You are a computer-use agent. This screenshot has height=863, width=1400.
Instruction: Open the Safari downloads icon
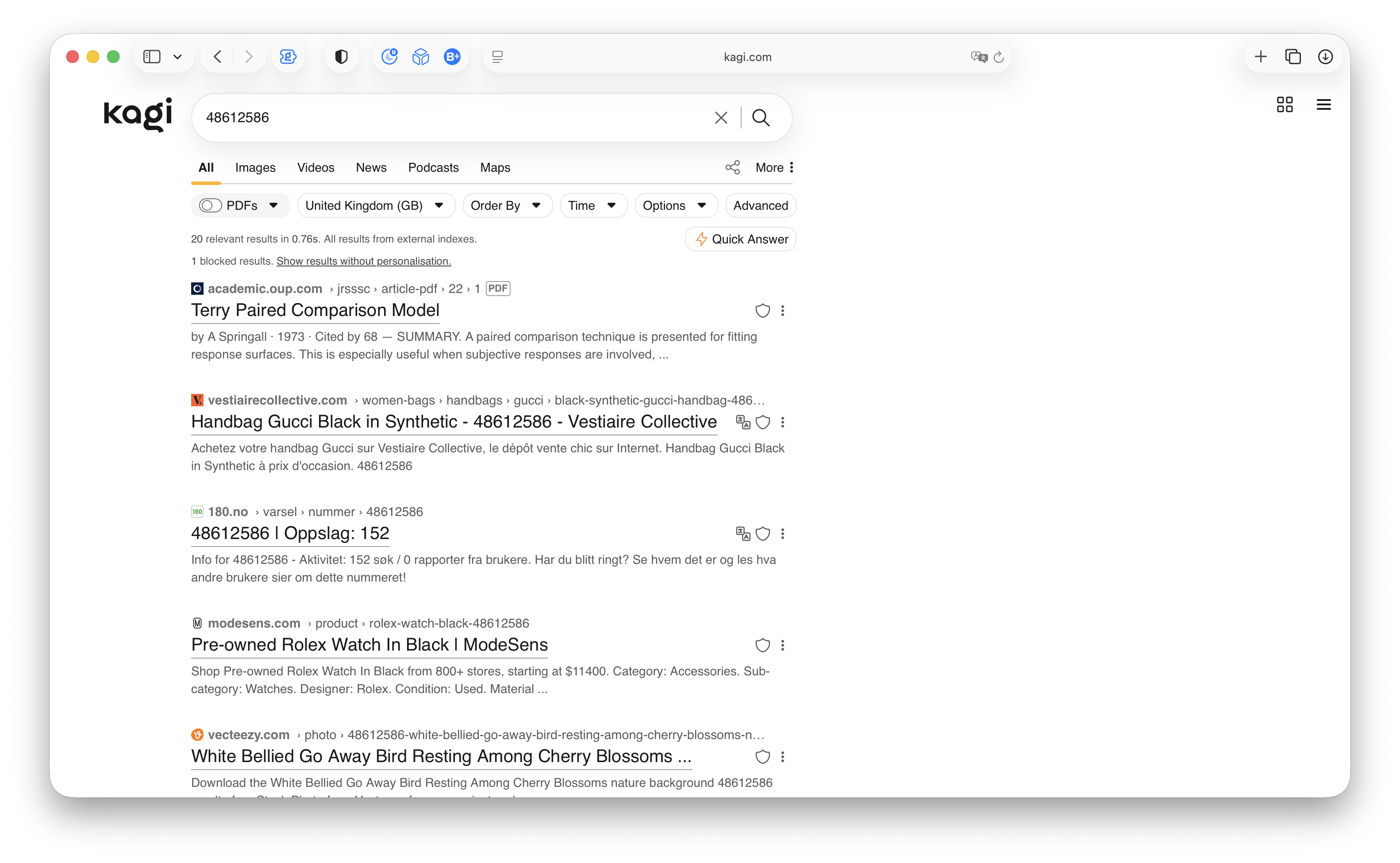click(x=1325, y=57)
